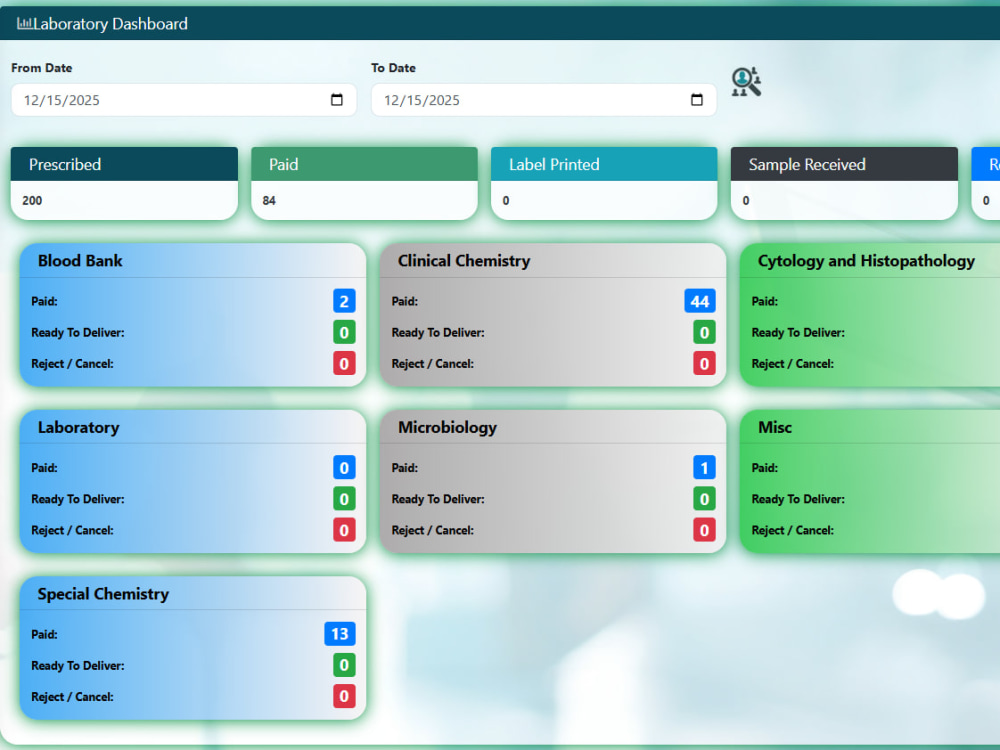Click Paid label in Blood Bank card
The height and width of the screenshot is (750, 1000).
pyautogui.click(x=45, y=301)
